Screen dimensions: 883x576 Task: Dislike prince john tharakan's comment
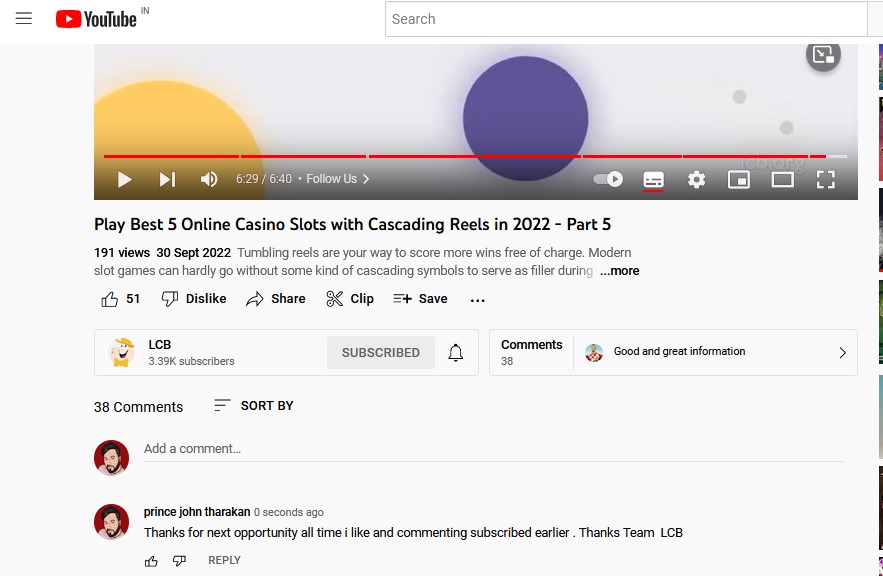coord(179,561)
